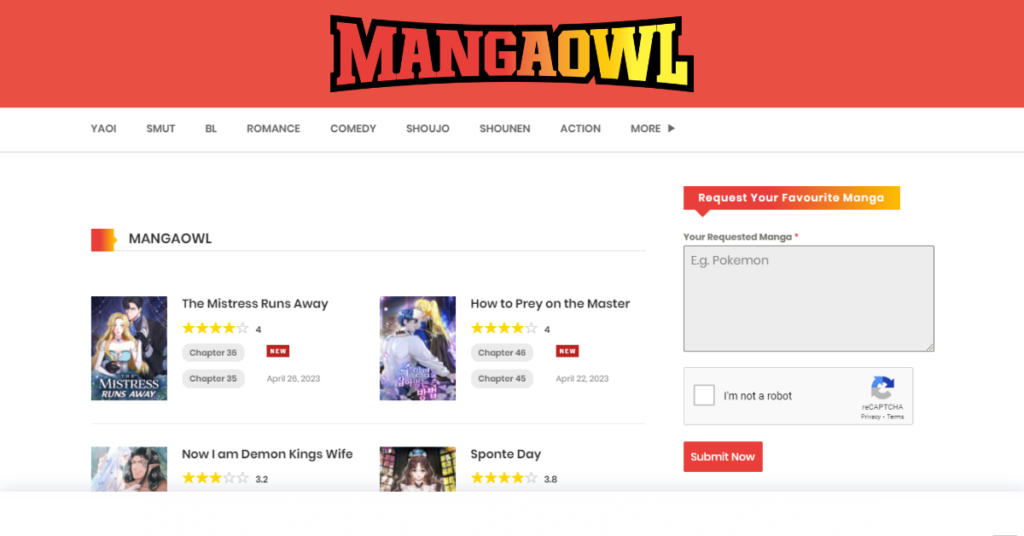Open Chapter 36 of The Mistress Runs Away
This screenshot has height=536, width=1024.
pyautogui.click(x=213, y=353)
